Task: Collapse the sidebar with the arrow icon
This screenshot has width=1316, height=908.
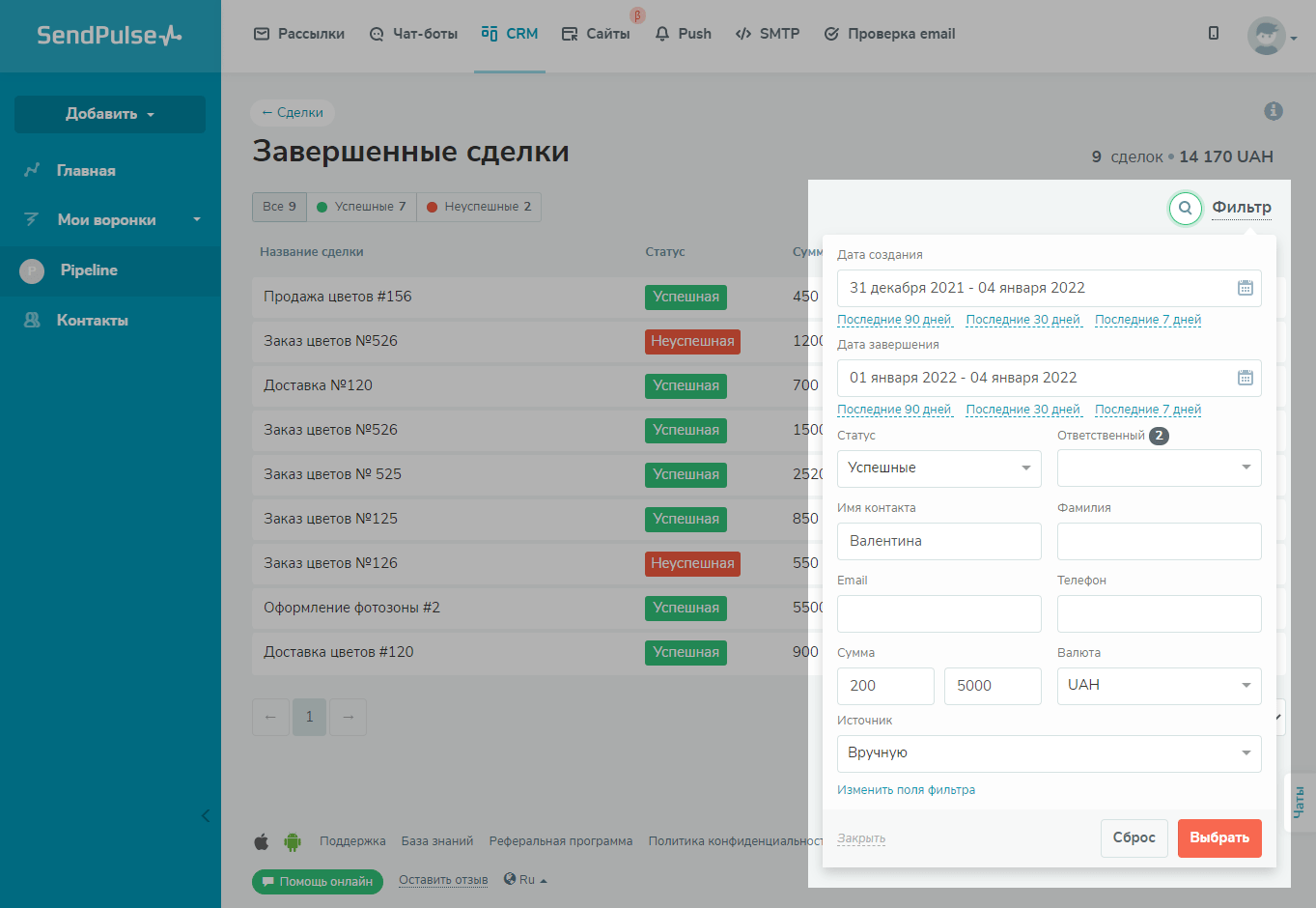Action: [206, 816]
